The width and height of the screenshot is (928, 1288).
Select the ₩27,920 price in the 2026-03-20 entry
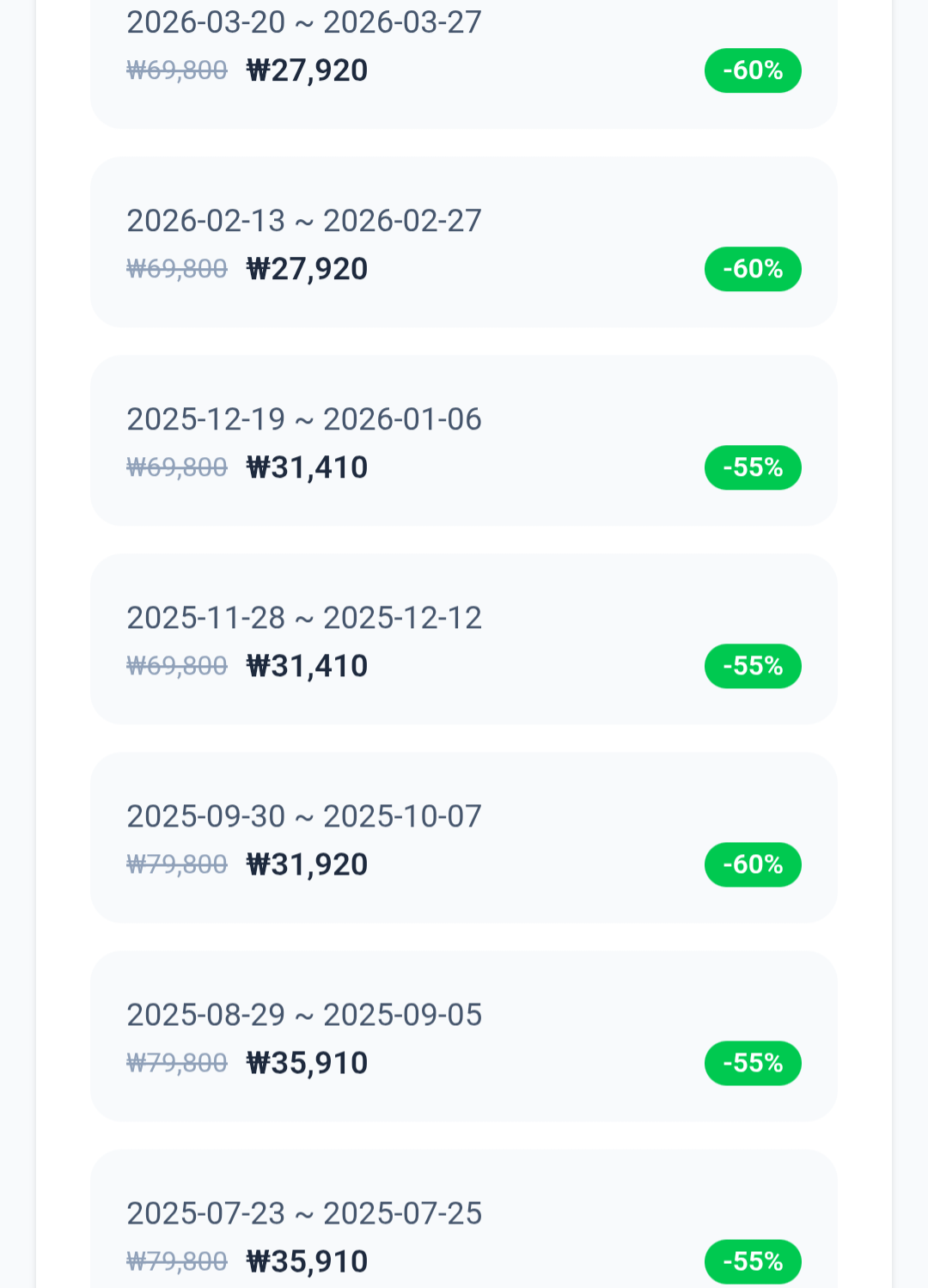[307, 70]
